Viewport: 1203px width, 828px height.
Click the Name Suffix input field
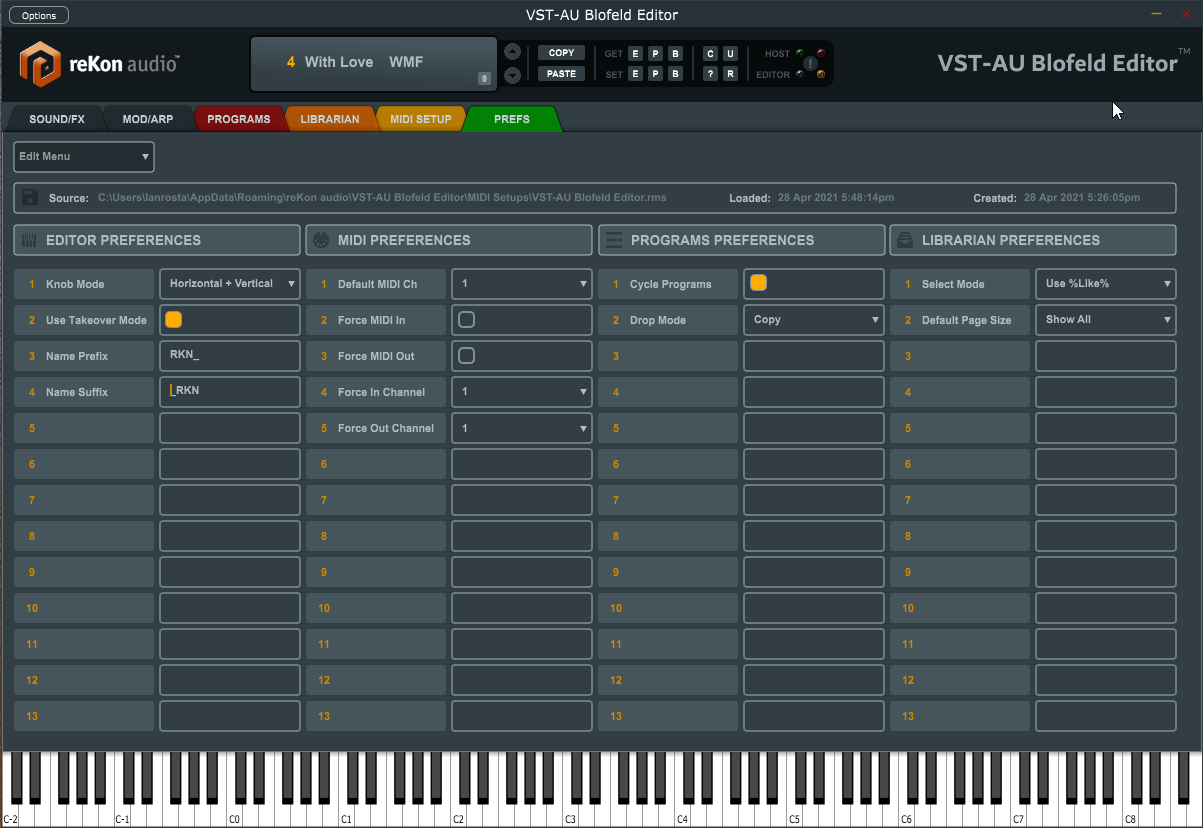pyautogui.click(x=230, y=392)
